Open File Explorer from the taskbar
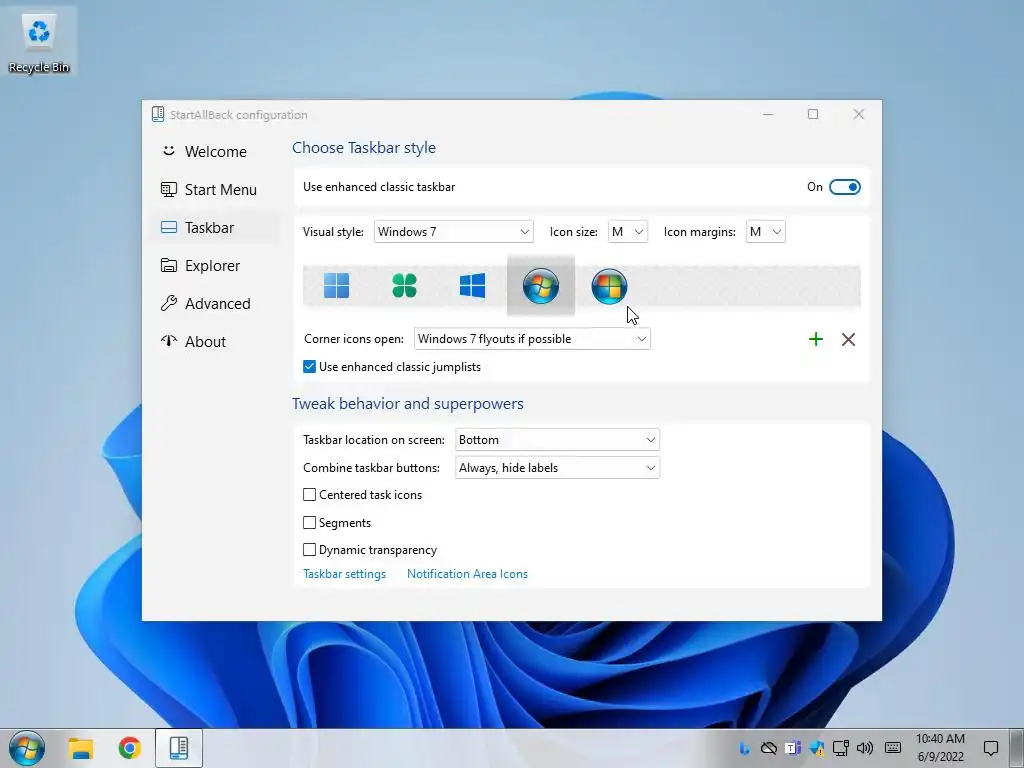Screen dimensions: 1024x768 pyautogui.click(x=81, y=748)
